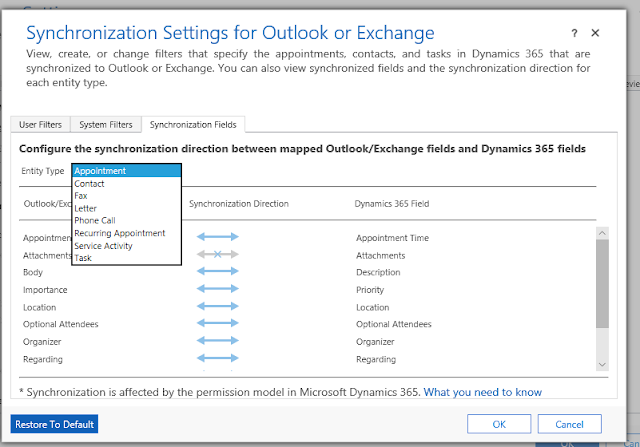Toggle sync direction arrow for Appointment Time
The height and width of the screenshot is (447, 640).
pos(217,238)
